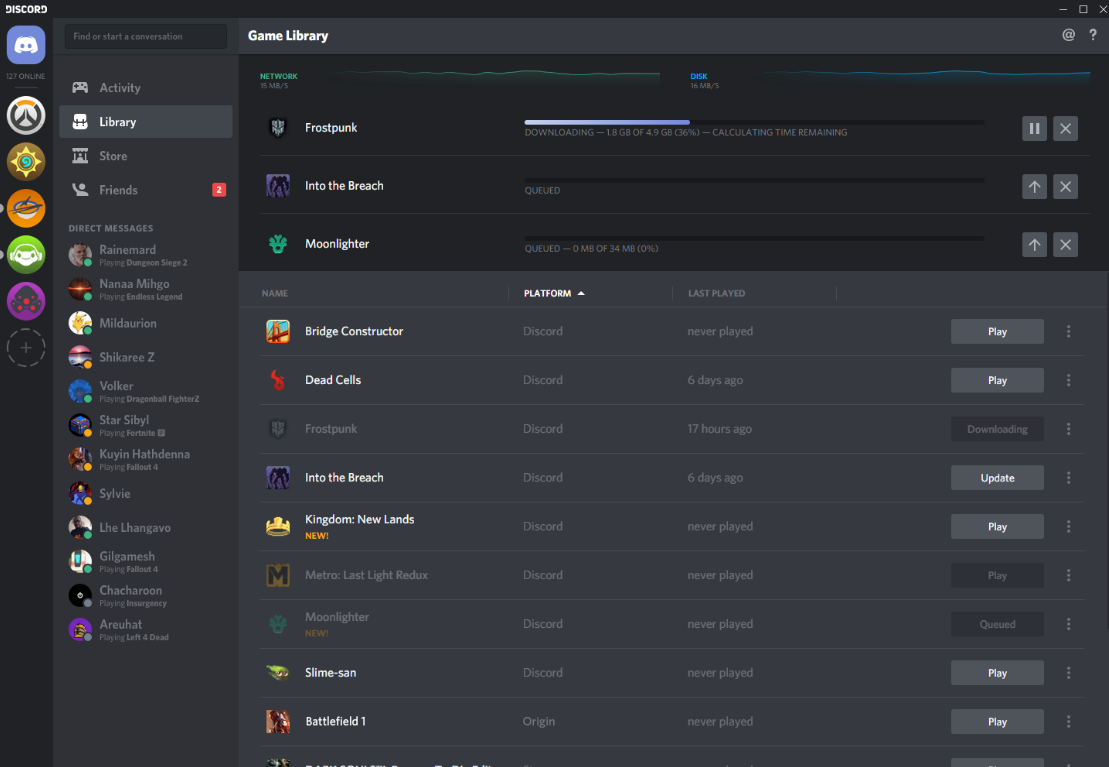Image resolution: width=1109 pixels, height=767 pixels.
Task: Open more options for Slime-san
Action: [1068, 673]
